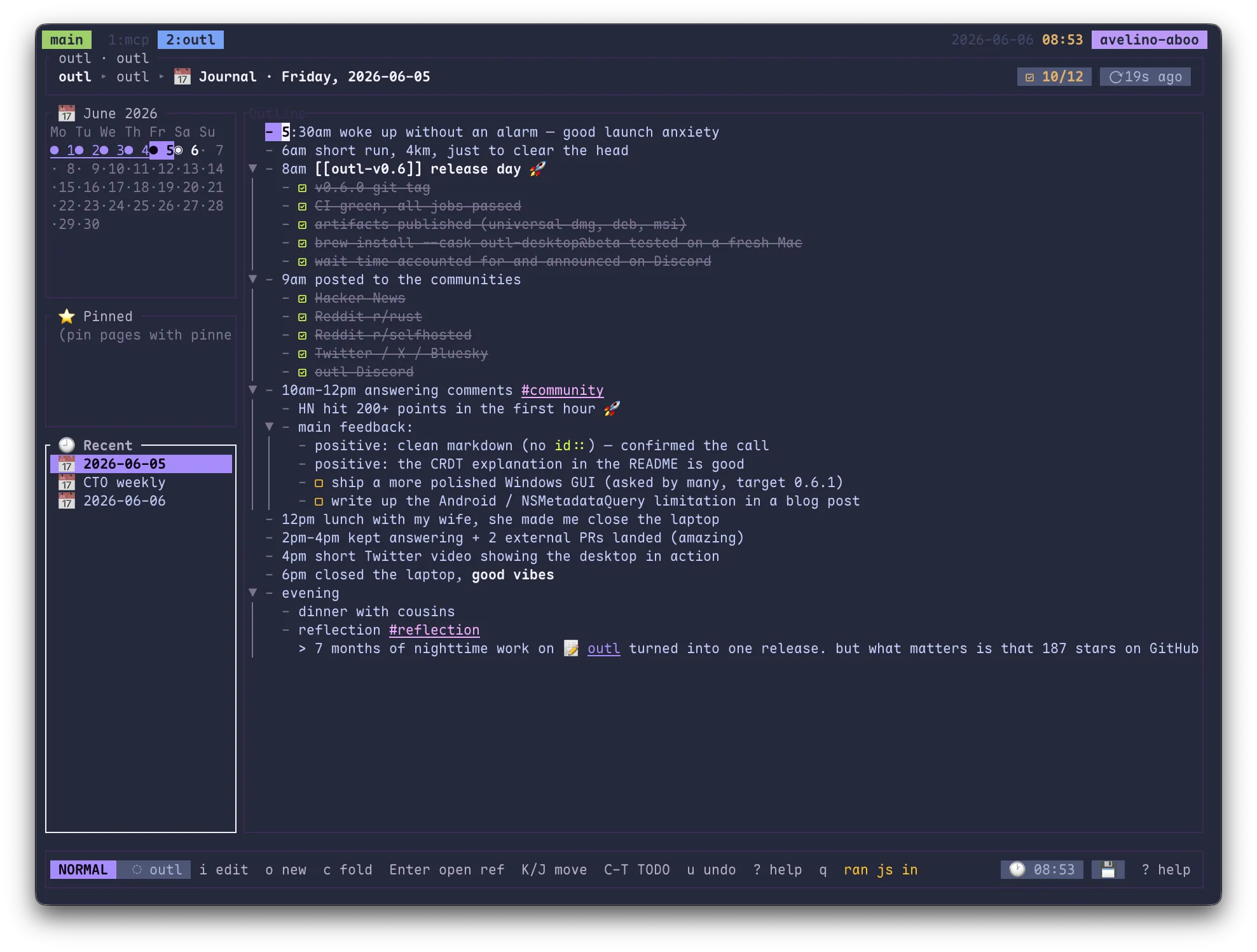This screenshot has height=952, width=1257.
Task: Click 6pm closed the laptop line
Action: (x=418, y=575)
